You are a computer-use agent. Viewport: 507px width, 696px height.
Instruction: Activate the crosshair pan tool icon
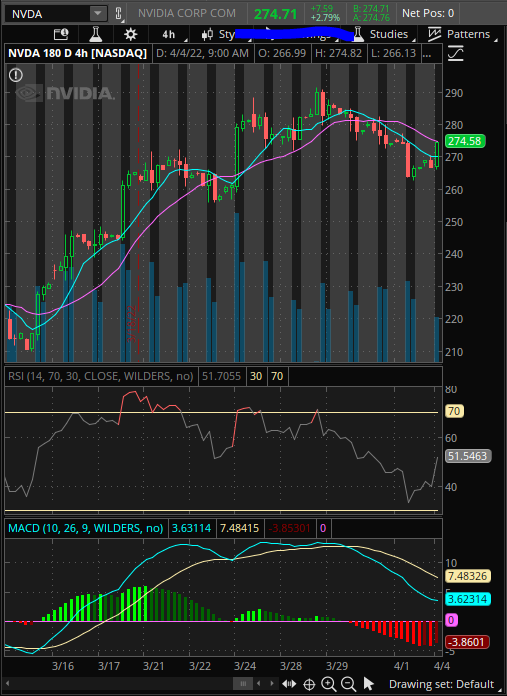309,684
